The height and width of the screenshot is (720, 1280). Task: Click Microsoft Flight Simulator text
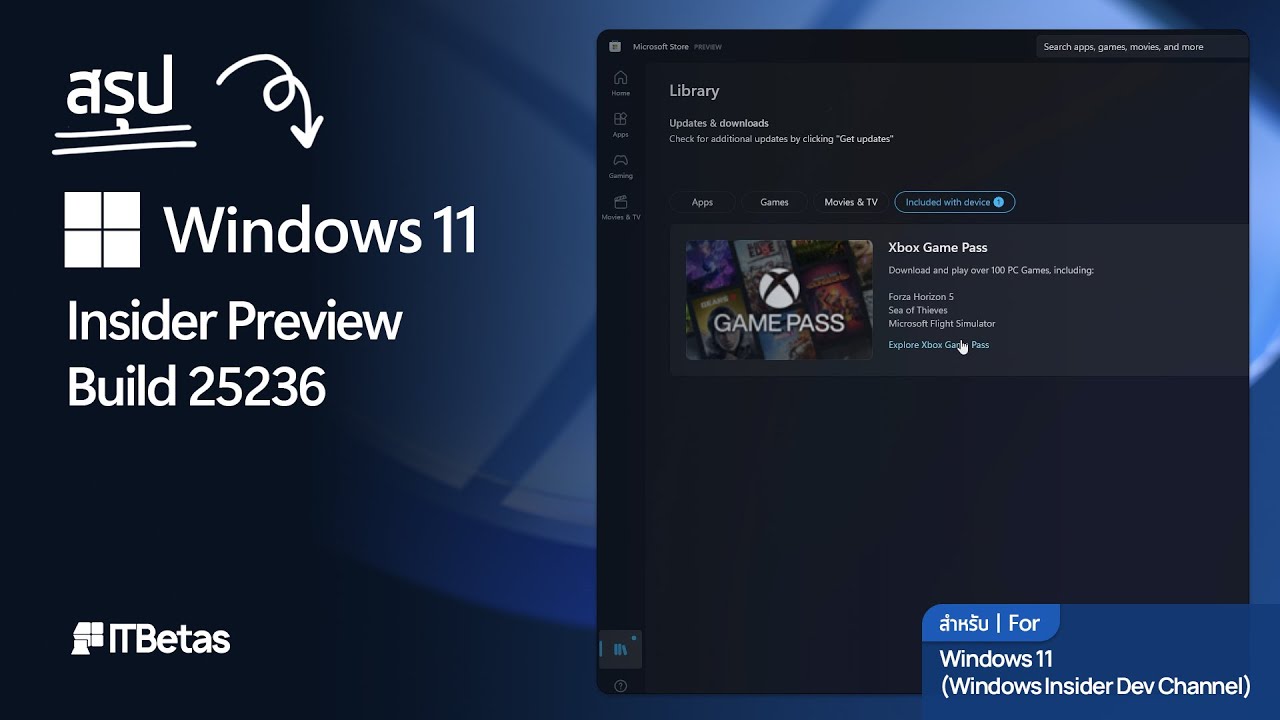tap(942, 324)
